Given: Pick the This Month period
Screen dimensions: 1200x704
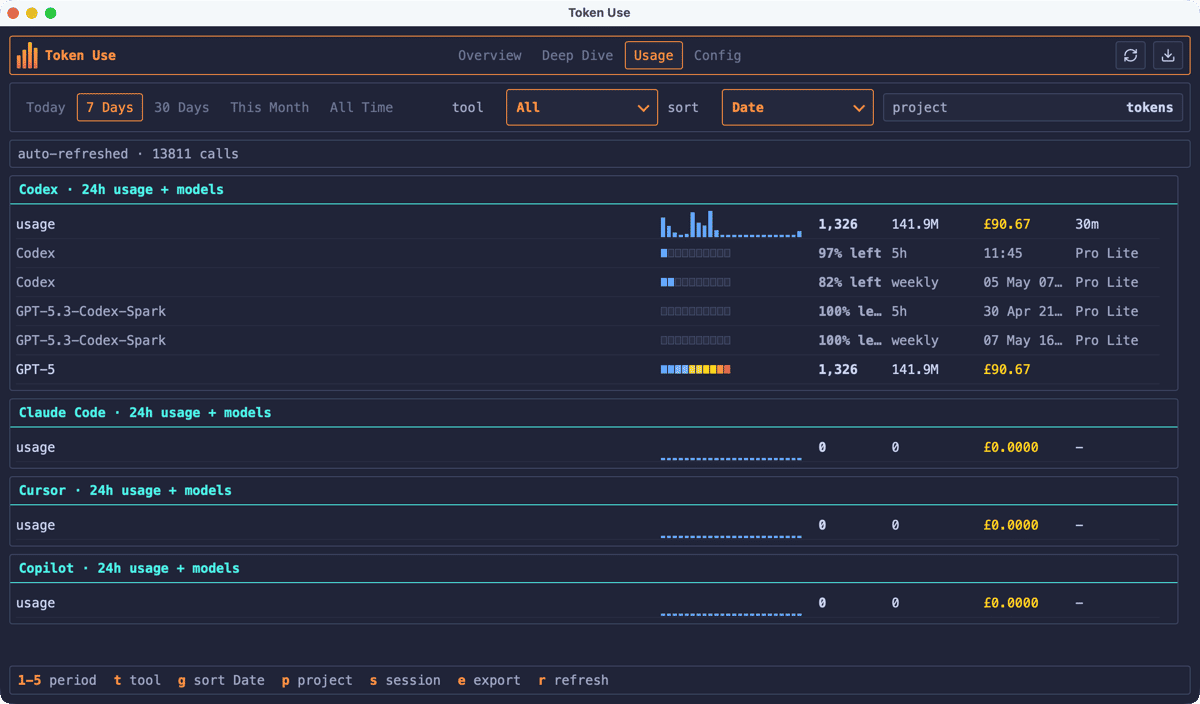Looking at the screenshot, I should (270, 107).
